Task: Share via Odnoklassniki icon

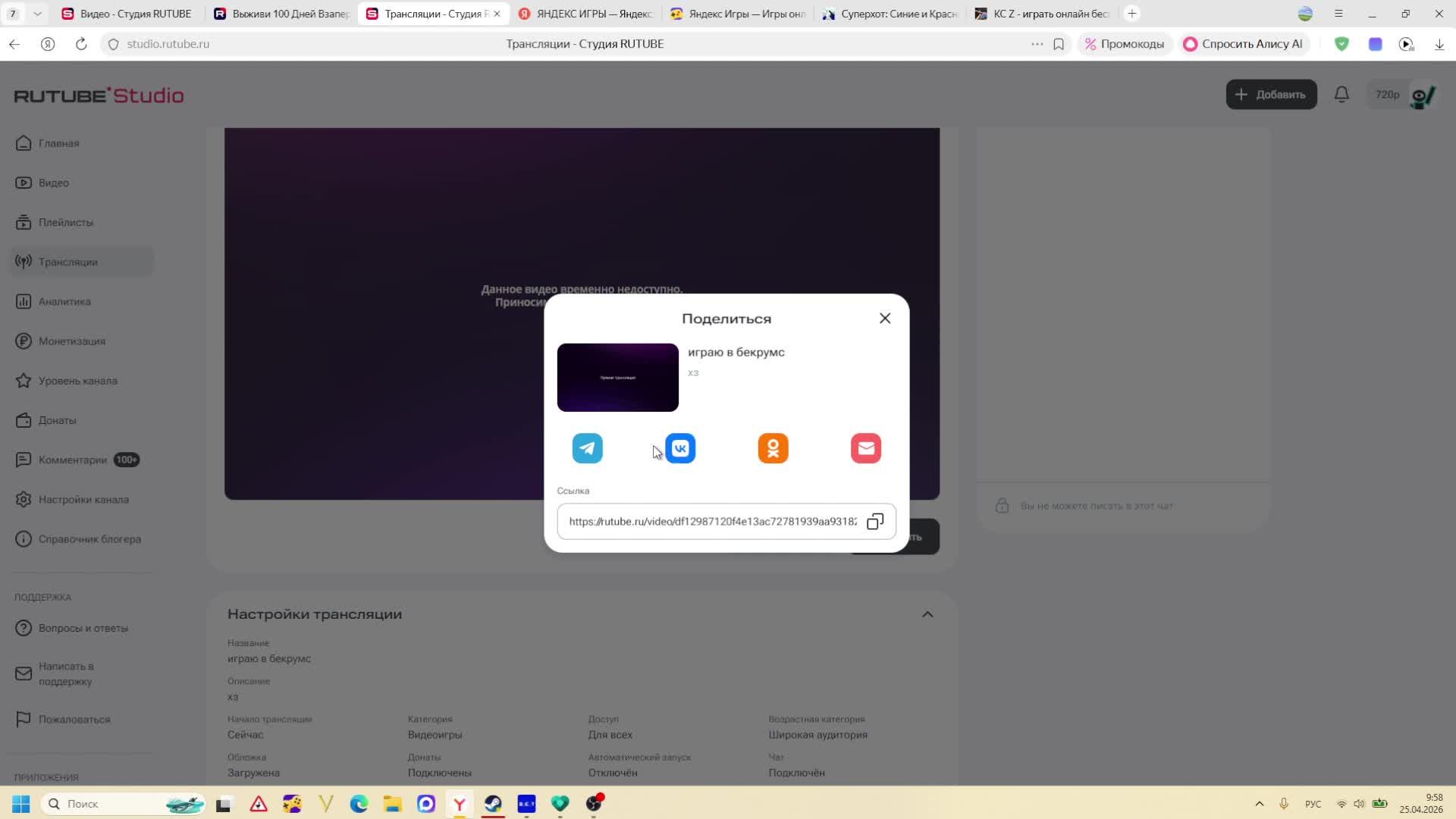Action: (x=773, y=448)
